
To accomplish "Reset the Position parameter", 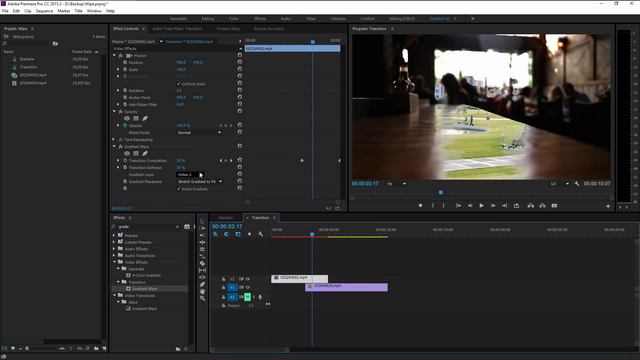I will pos(240,62).
